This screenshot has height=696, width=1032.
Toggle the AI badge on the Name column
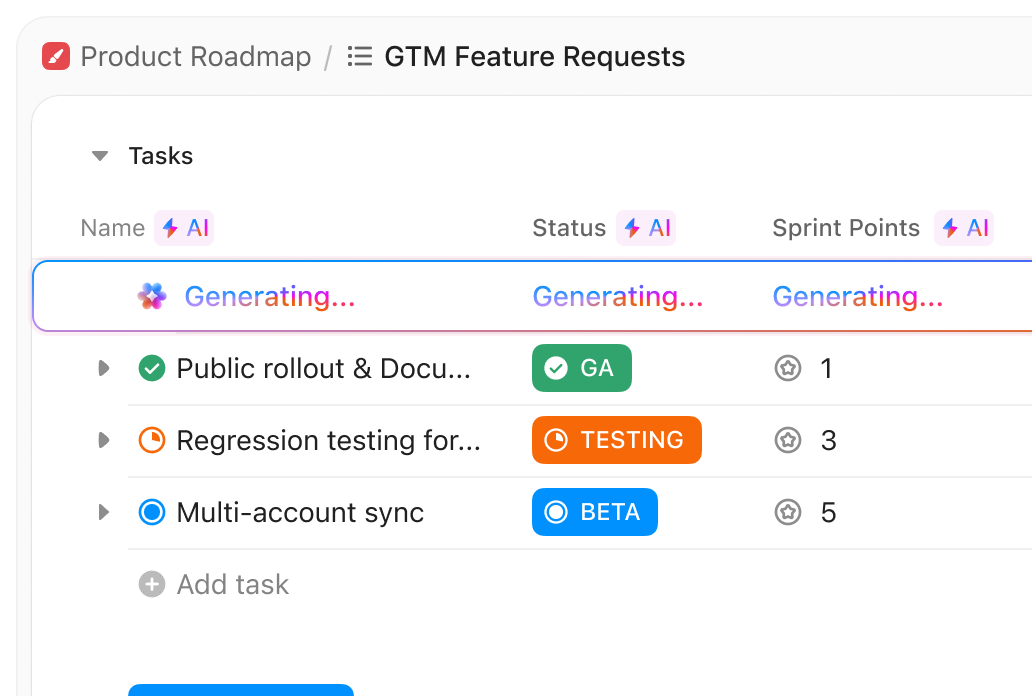[184, 228]
